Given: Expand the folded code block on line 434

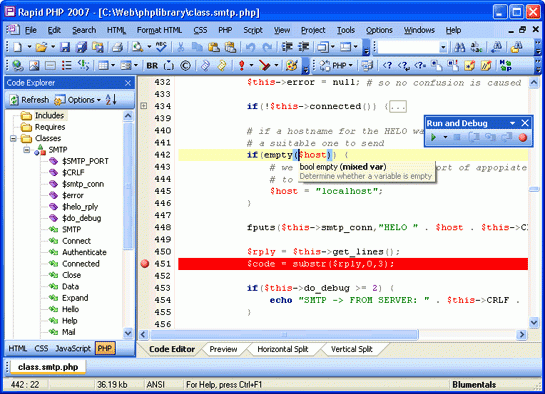Looking at the screenshot, I should point(144,106).
